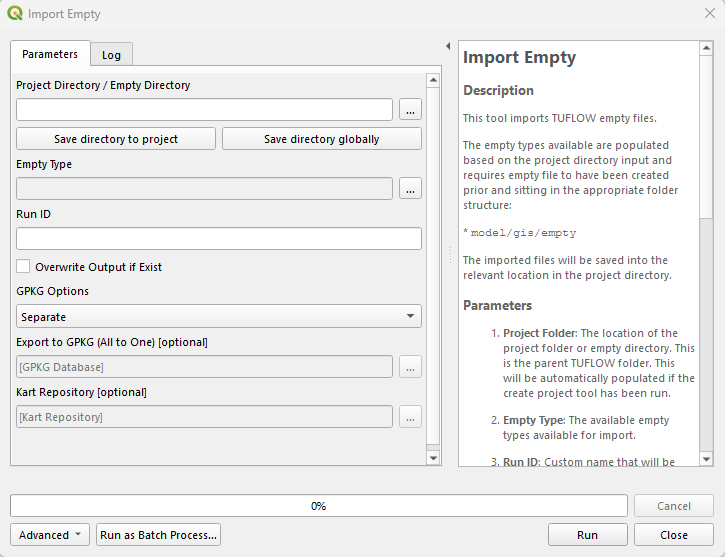725x557 pixels.
Task: Browse for GPKG Database export file
Action: tap(410, 367)
